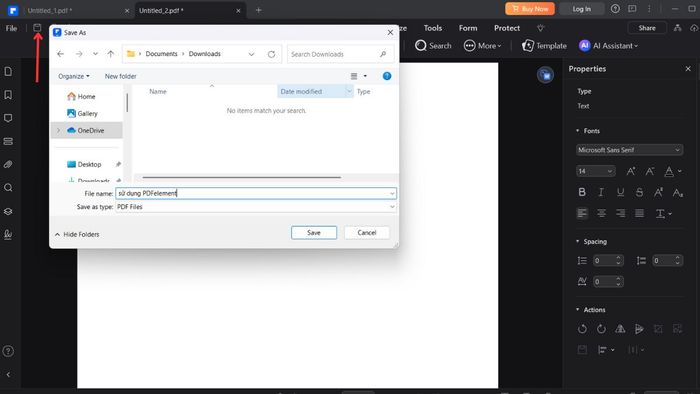Screen dimensions: 700x394
Task: Open the font color picker
Action: tap(673, 171)
